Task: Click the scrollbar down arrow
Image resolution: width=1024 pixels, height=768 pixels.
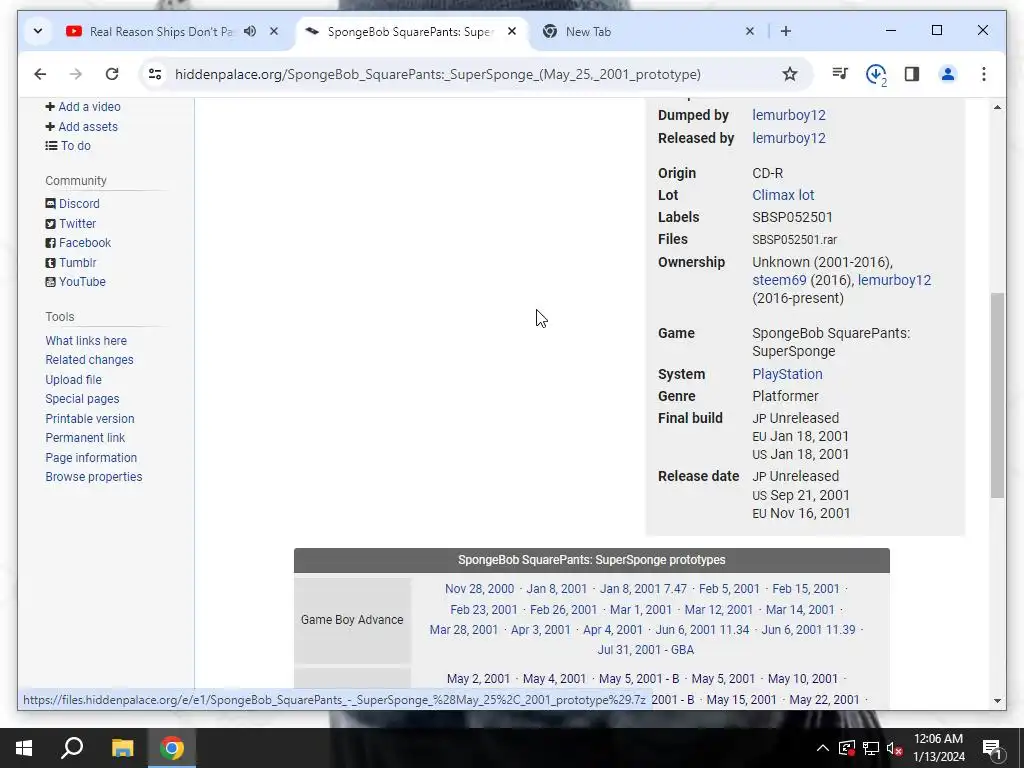Action: coord(997,701)
